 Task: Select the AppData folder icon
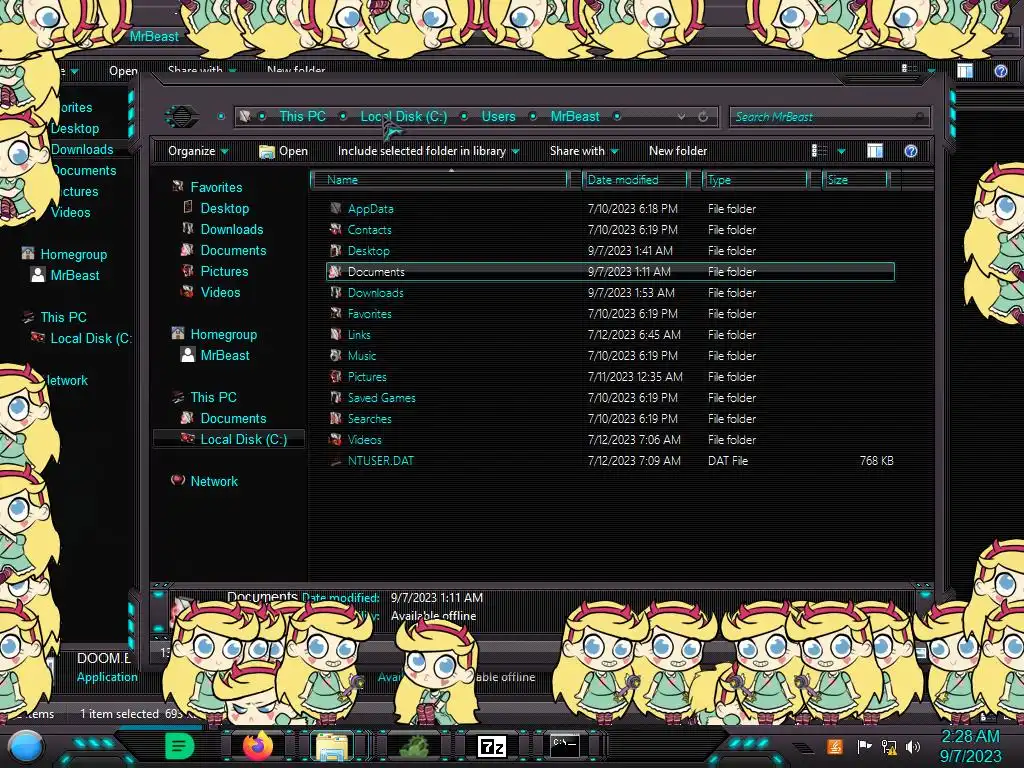click(x=336, y=209)
